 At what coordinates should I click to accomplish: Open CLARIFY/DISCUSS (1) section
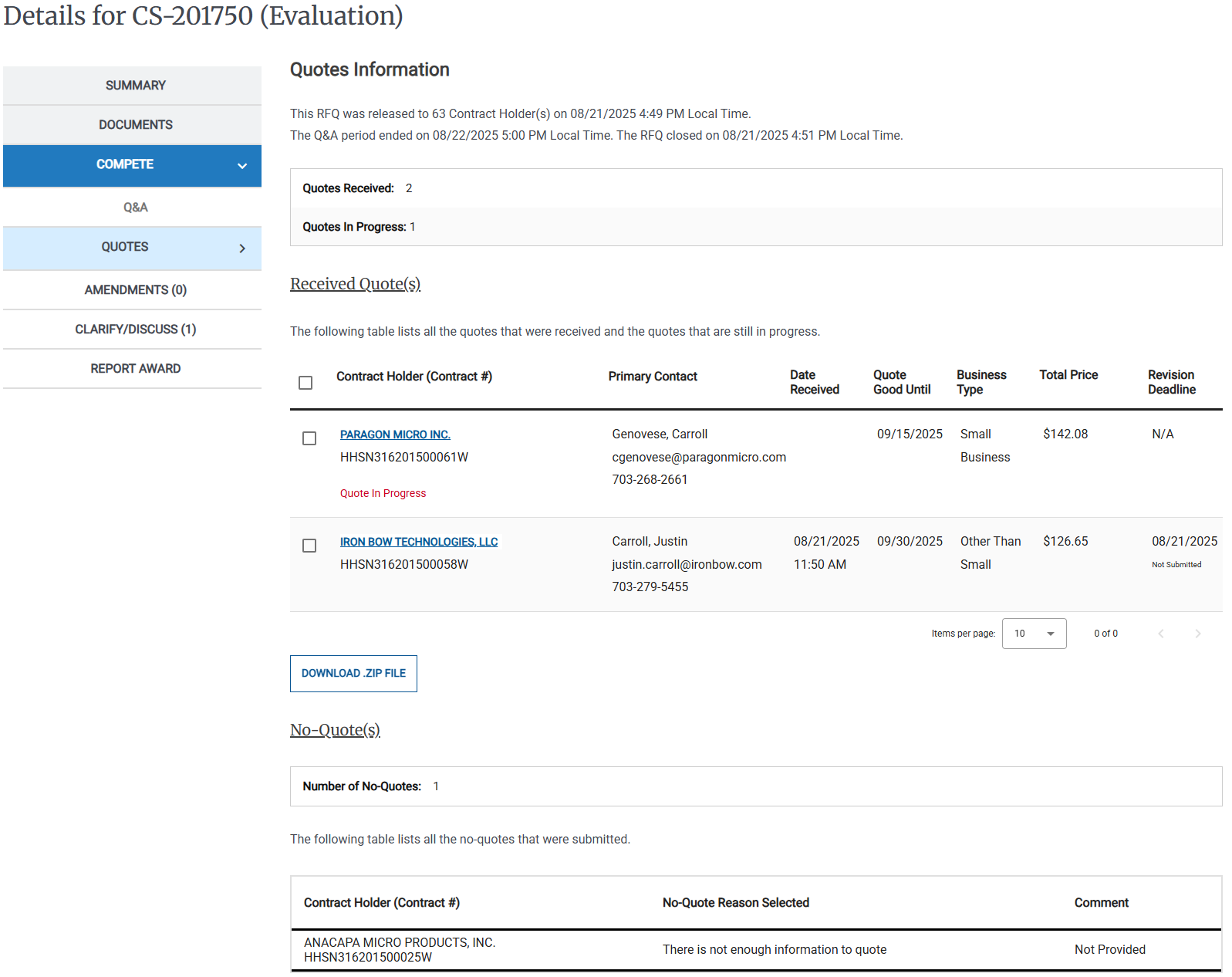(x=135, y=330)
